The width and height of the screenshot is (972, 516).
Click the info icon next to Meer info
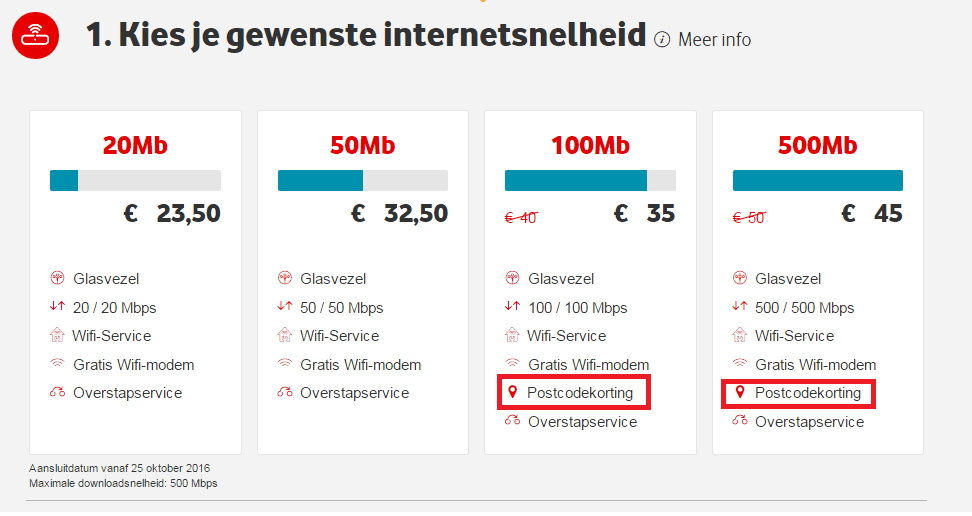pos(662,39)
